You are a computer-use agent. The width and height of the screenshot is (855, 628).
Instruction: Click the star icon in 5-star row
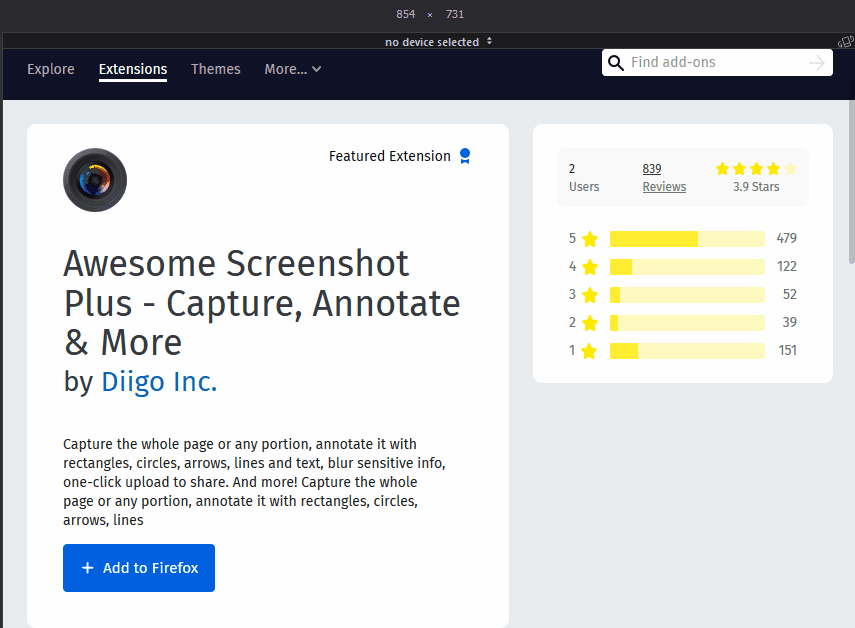point(589,239)
